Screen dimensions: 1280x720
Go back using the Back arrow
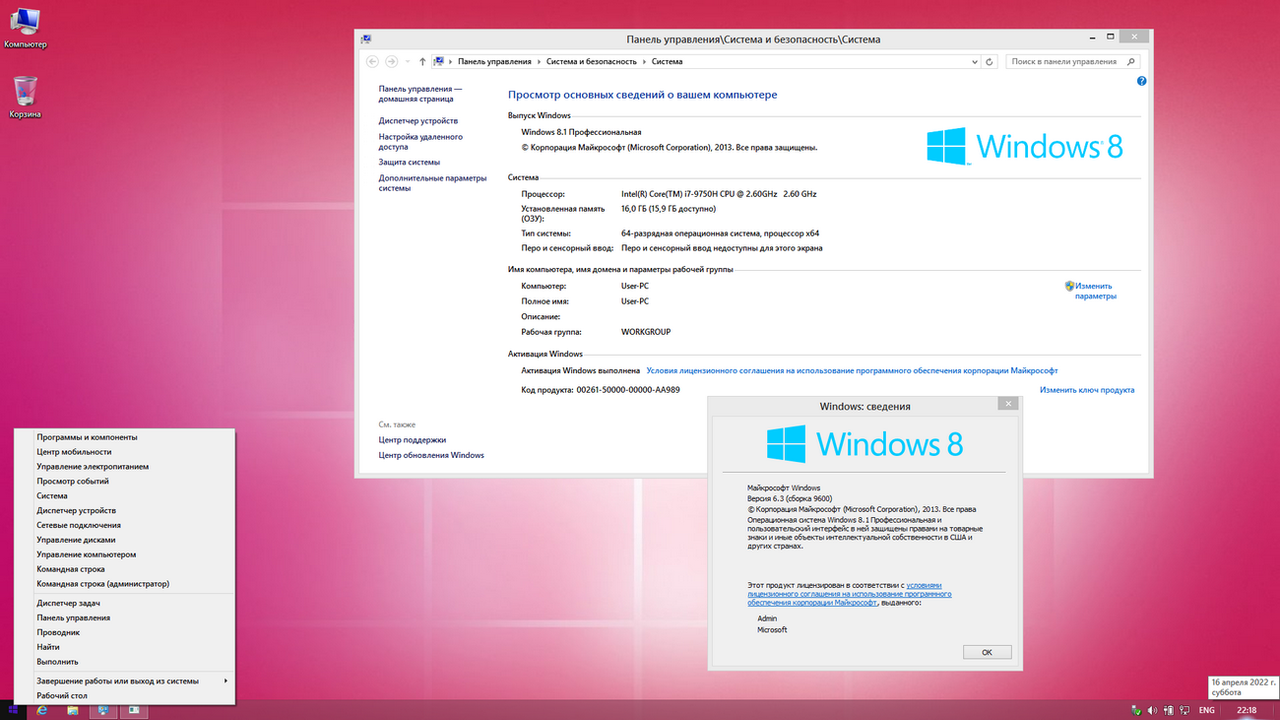click(372, 61)
